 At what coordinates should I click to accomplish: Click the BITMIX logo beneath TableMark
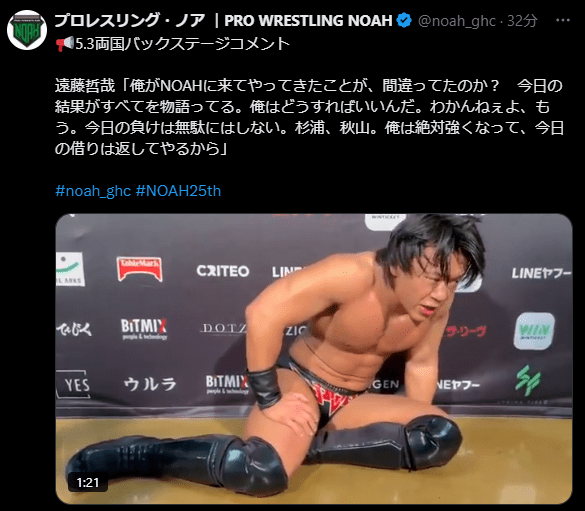point(144,329)
